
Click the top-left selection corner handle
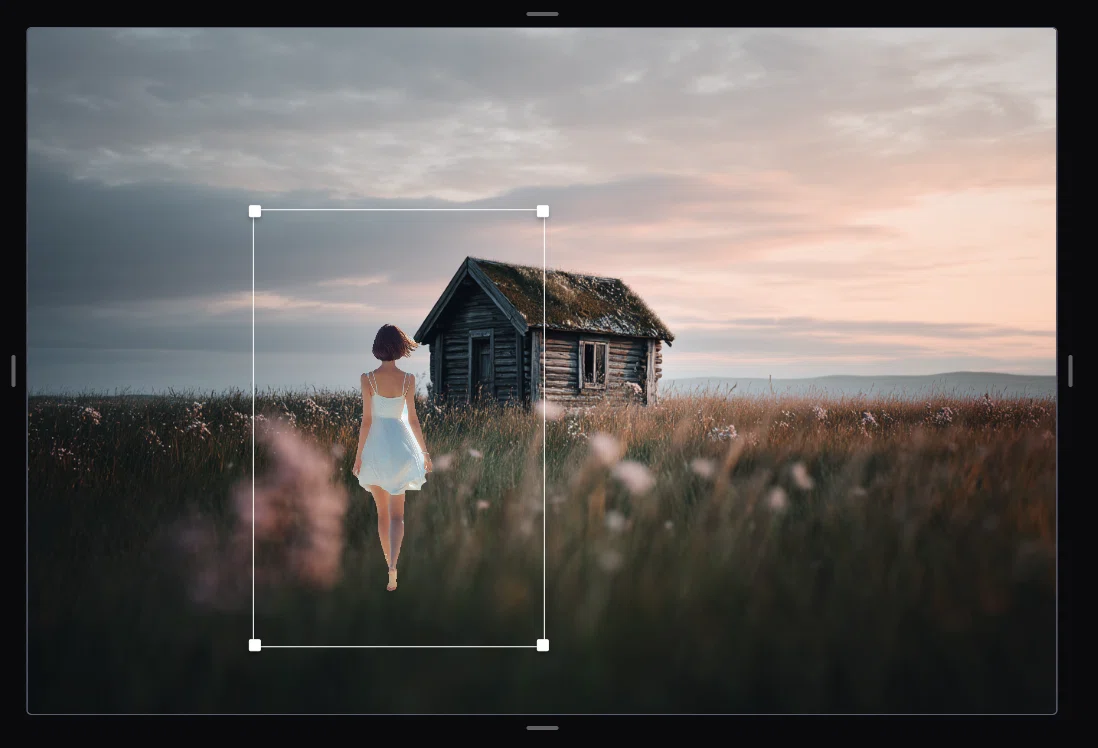click(x=255, y=212)
